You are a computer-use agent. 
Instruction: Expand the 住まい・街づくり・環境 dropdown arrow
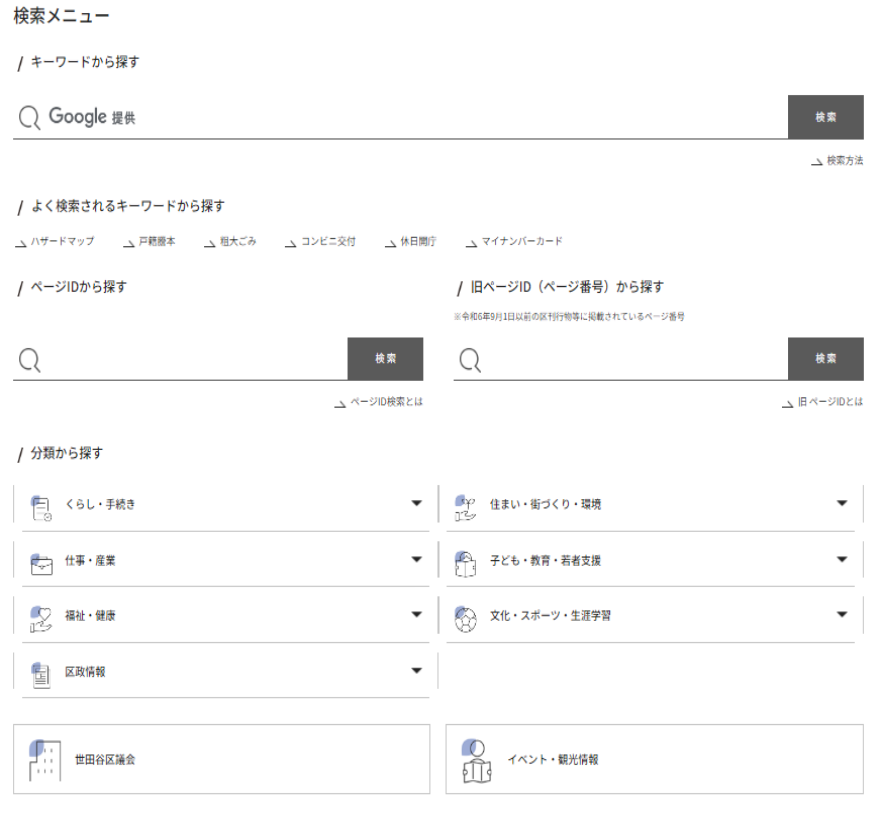point(841,504)
